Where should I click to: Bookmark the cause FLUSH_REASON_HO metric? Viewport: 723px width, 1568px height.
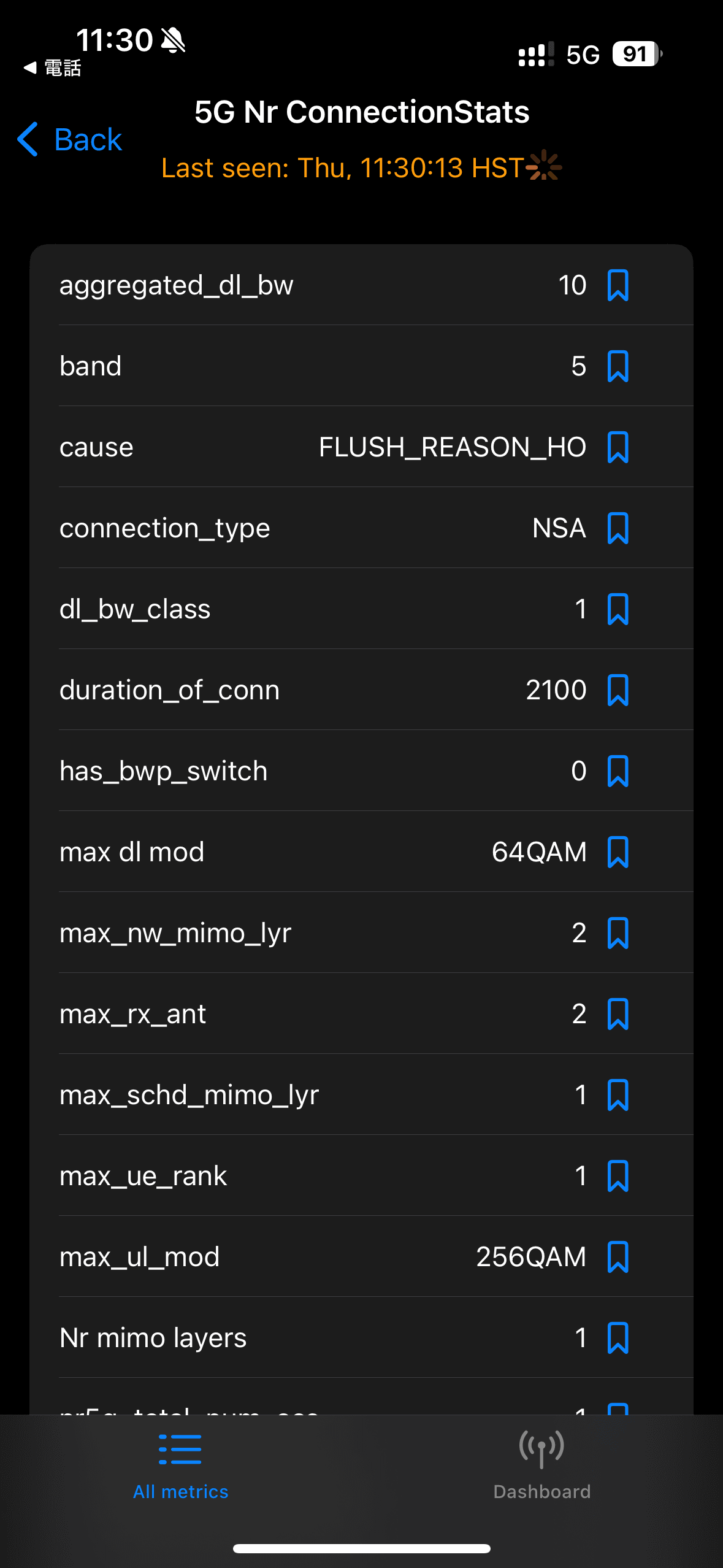[619, 447]
